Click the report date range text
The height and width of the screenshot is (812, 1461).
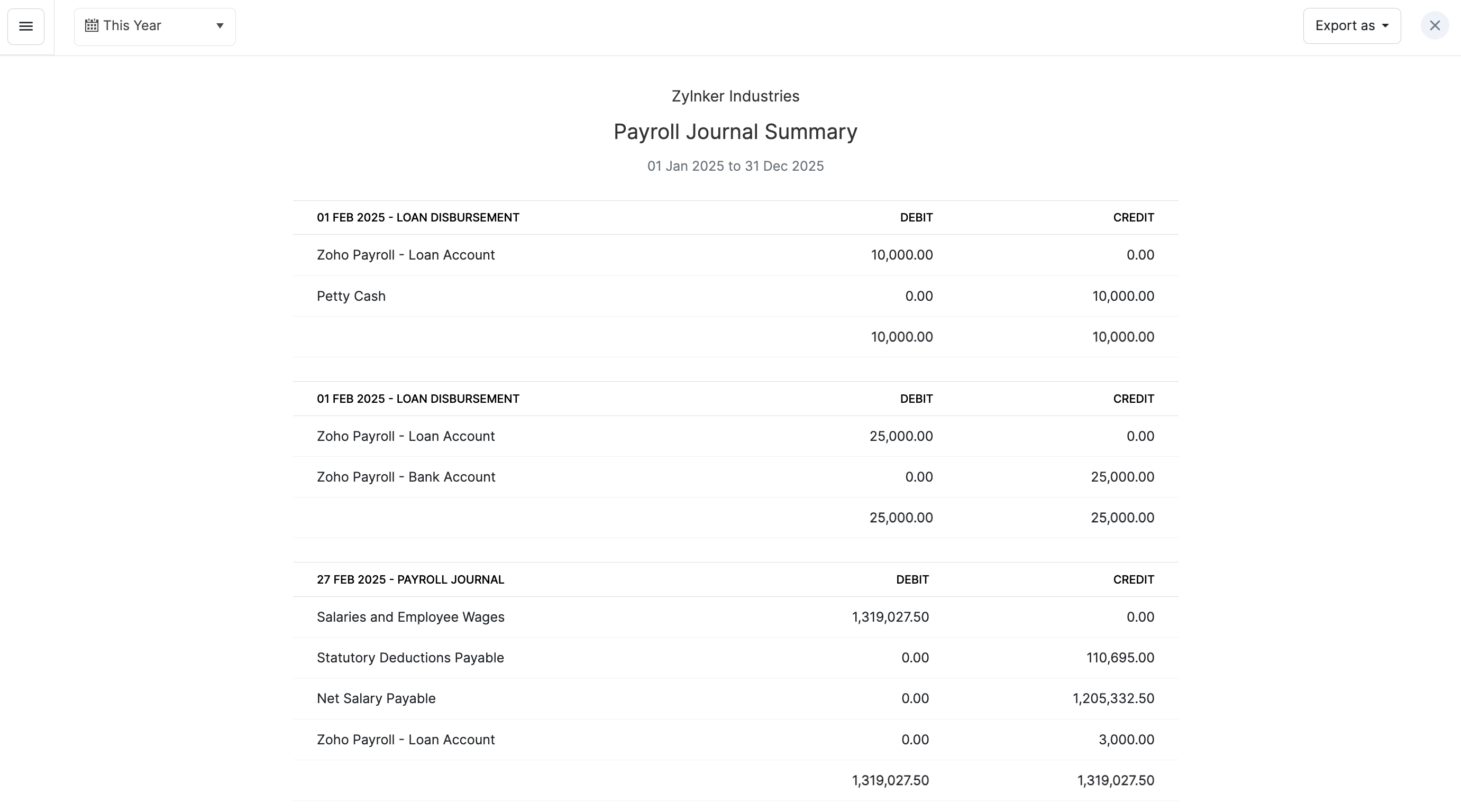click(x=735, y=166)
